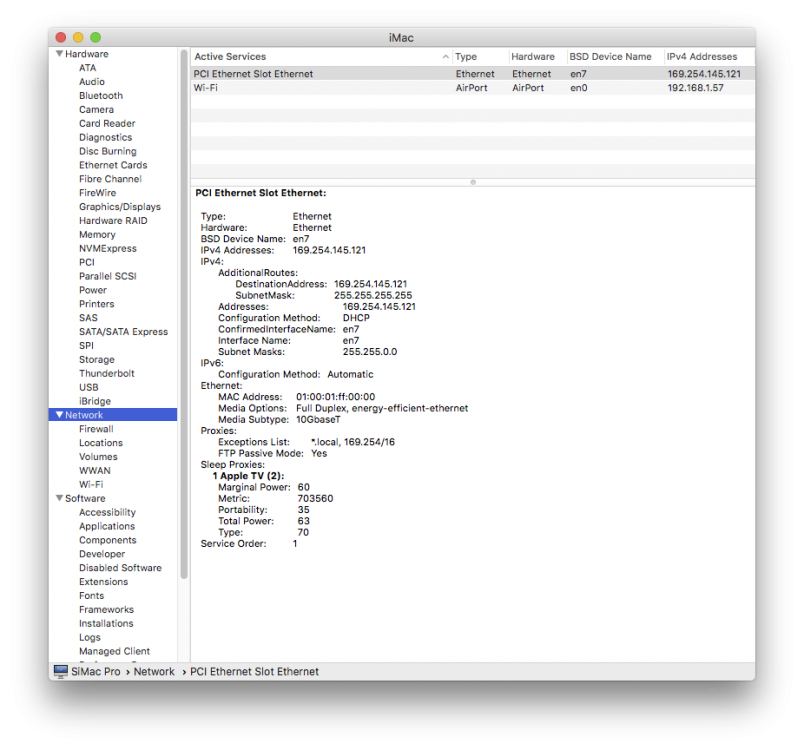Collapse the Hardware section triangle
Image resolution: width=804 pixels, height=750 pixels.
point(59,54)
